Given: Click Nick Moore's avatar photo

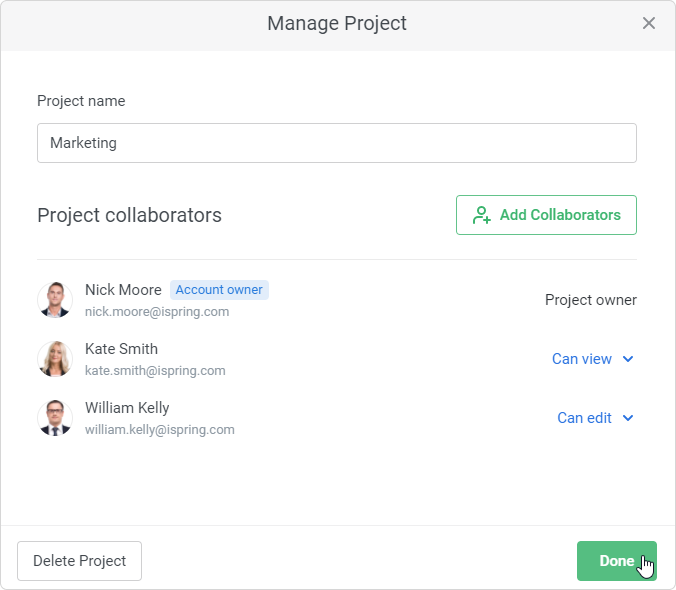Looking at the screenshot, I should pyautogui.click(x=55, y=300).
